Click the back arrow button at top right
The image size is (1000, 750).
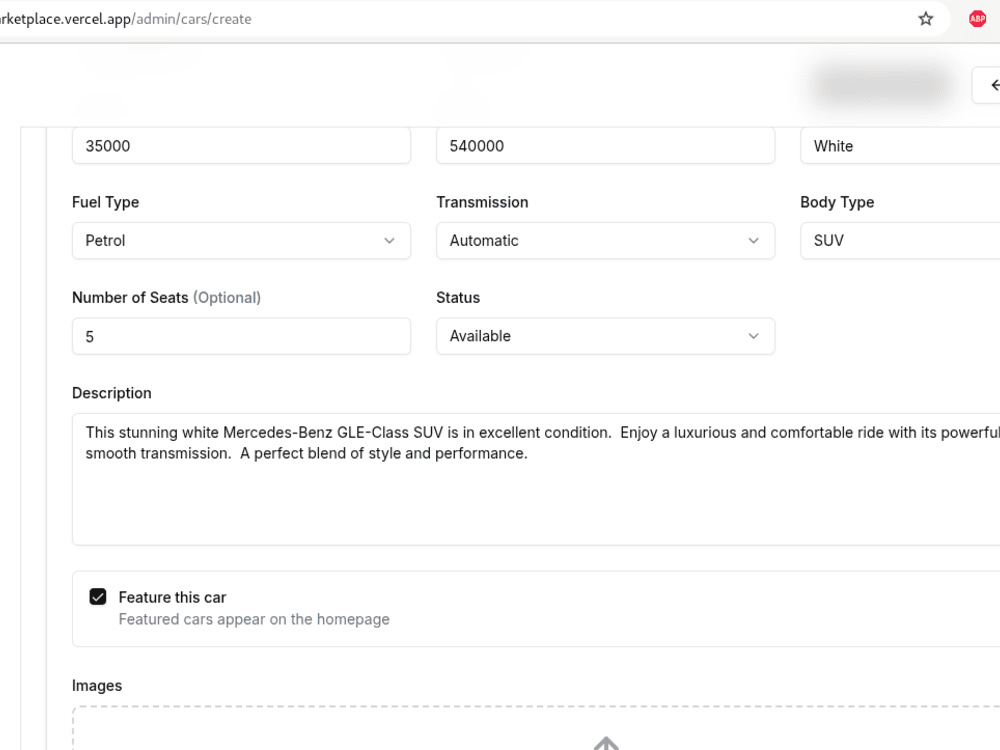point(987,85)
